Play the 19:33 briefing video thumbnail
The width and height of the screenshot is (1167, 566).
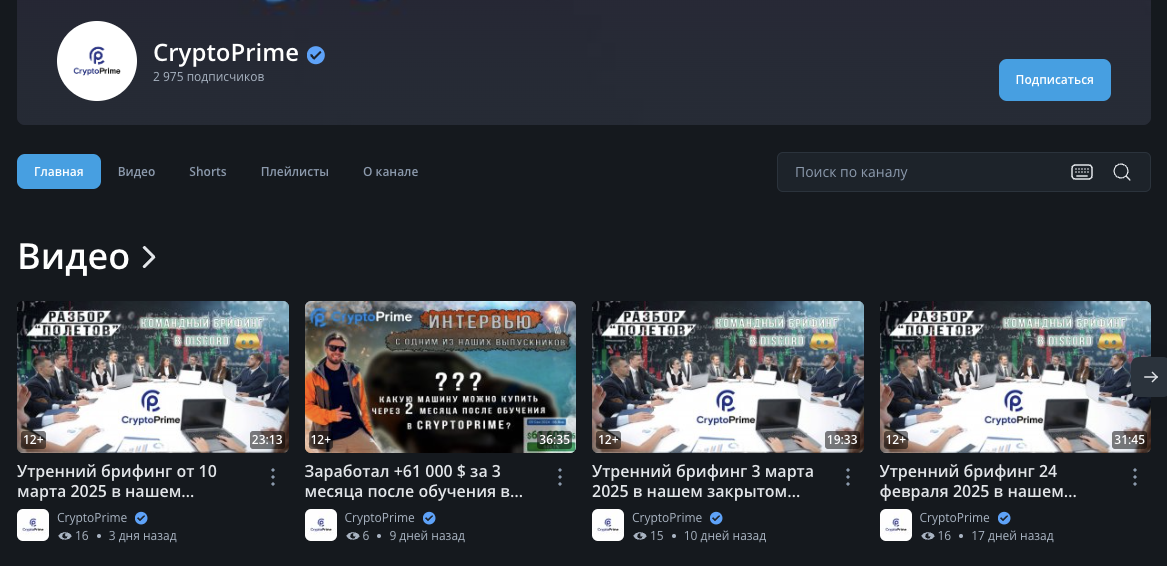728,377
